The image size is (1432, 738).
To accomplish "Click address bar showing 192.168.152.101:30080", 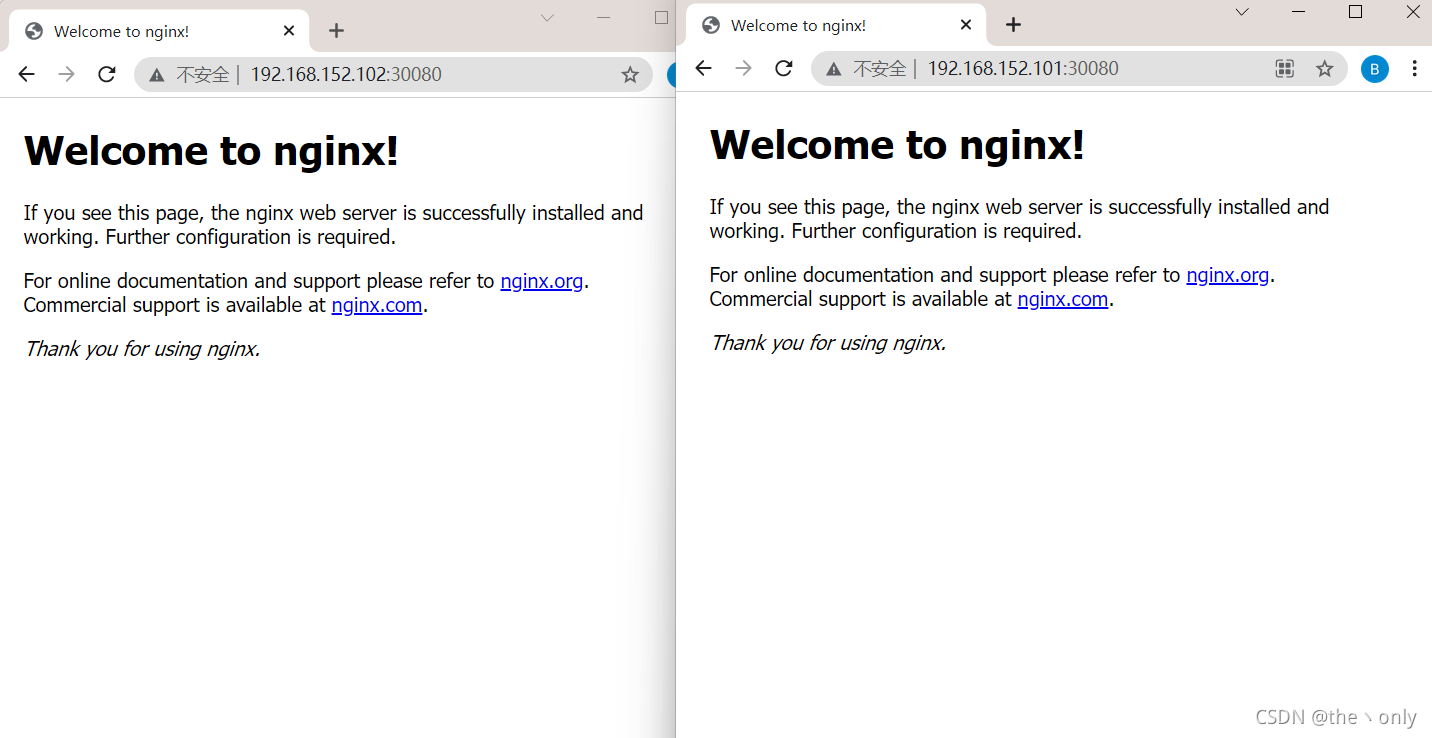I will [1080, 68].
